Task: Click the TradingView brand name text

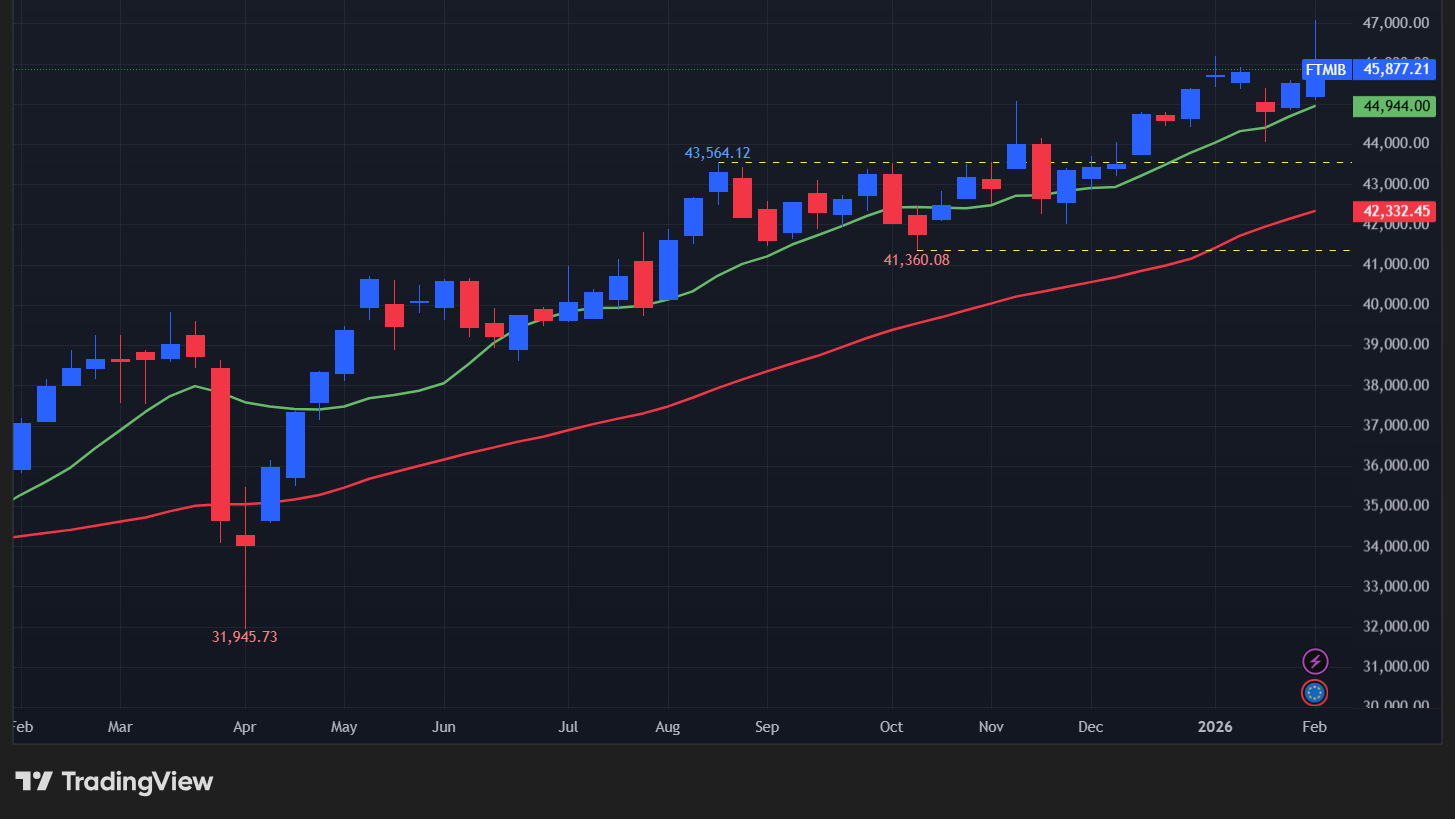Action: 137,781
